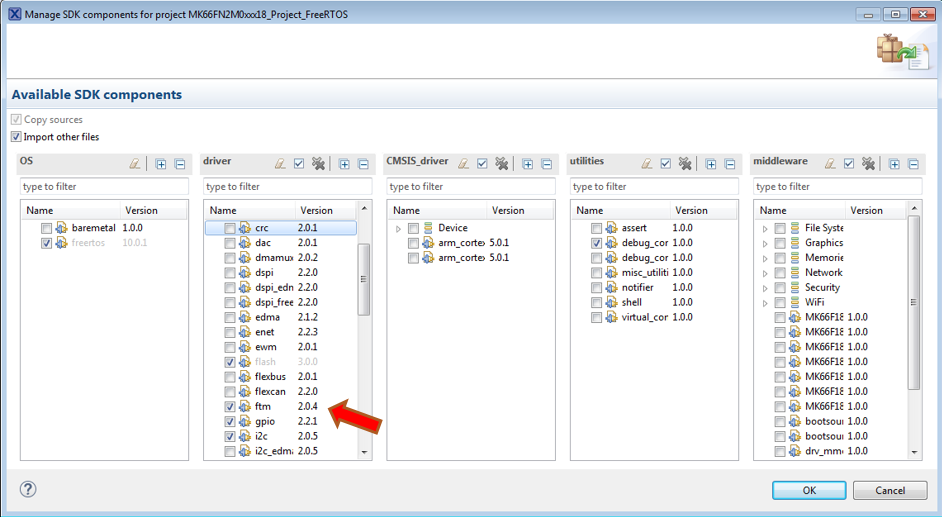Click driver list scroll-down arrow
This screenshot has width=942, height=517.
tap(364, 452)
